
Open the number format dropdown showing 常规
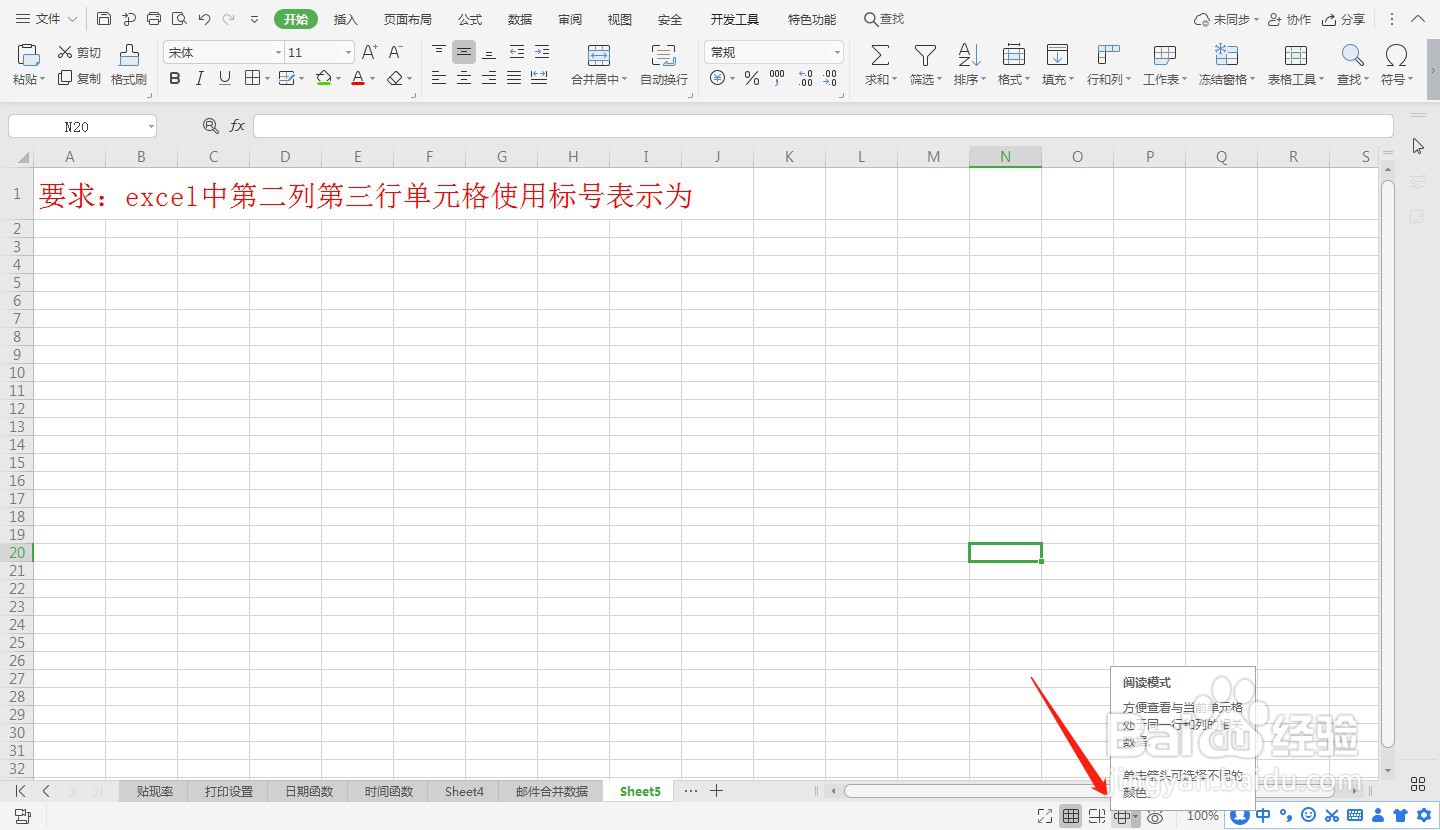coord(837,51)
